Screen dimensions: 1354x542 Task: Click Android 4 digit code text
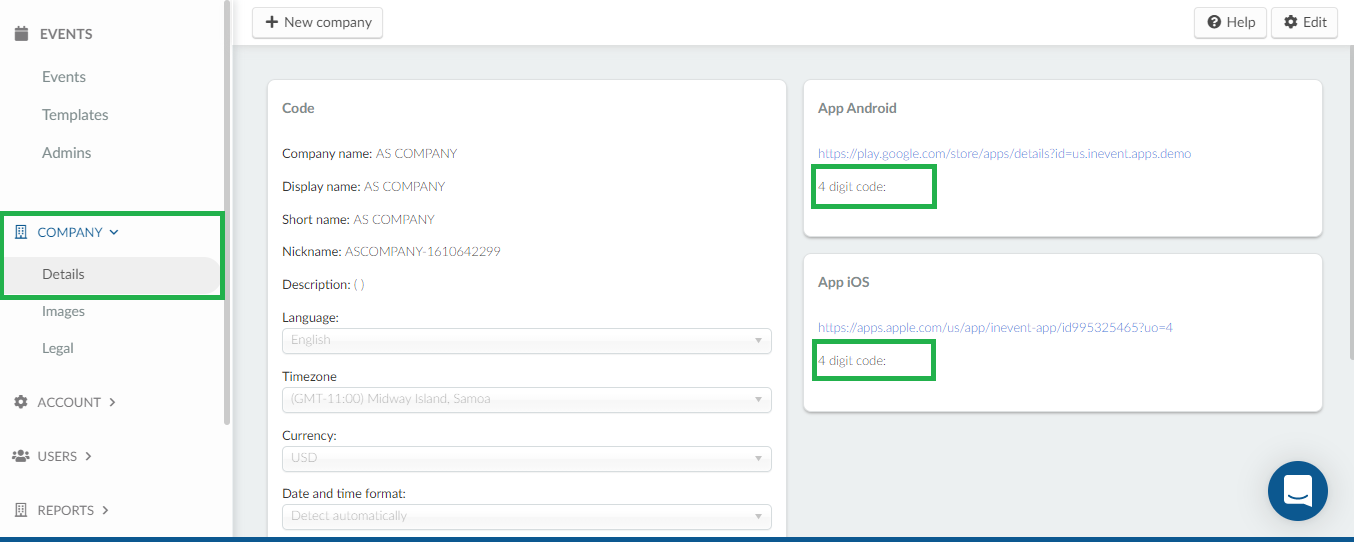(x=852, y=187)
